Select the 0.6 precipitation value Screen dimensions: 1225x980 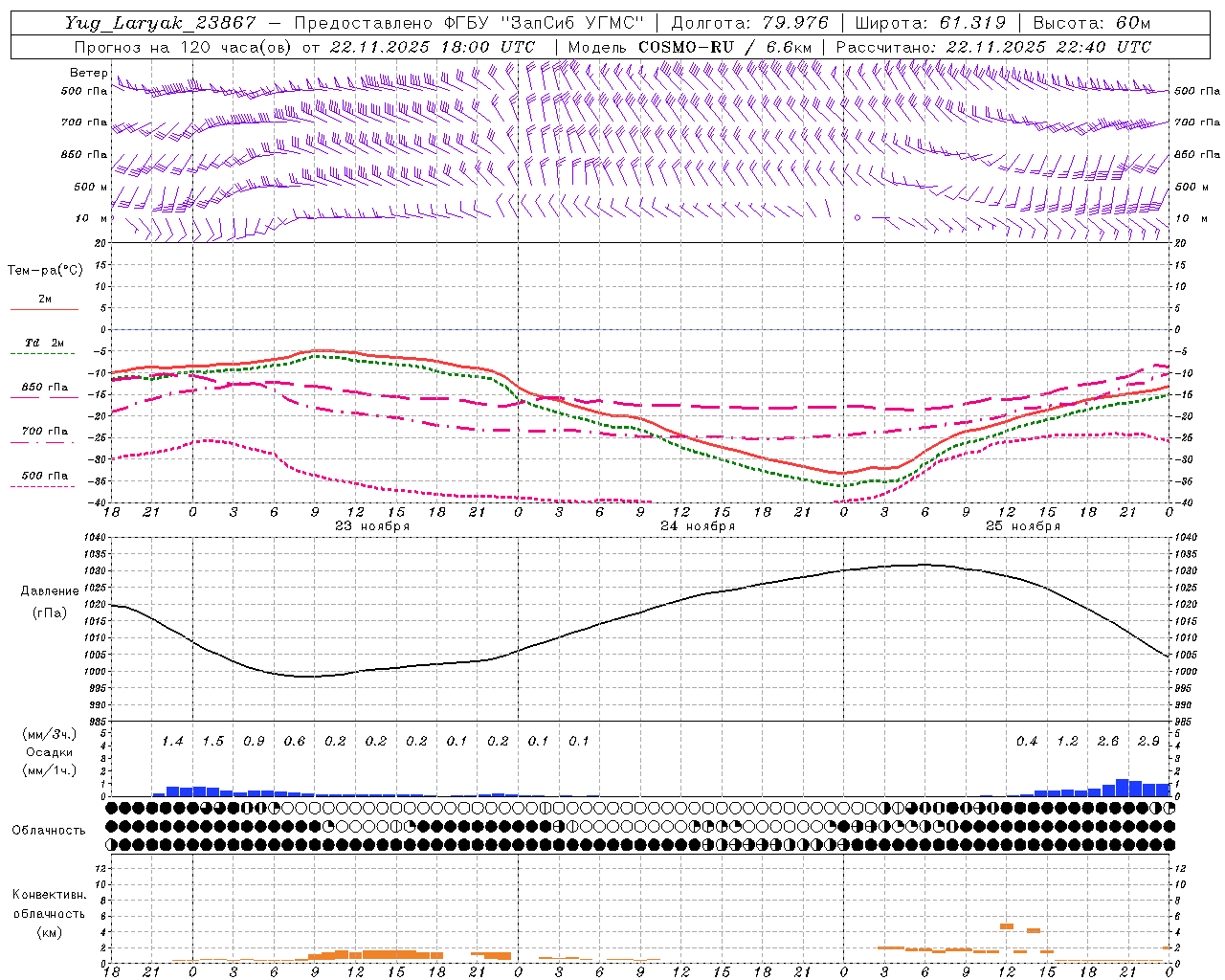[x=294, y=742]
